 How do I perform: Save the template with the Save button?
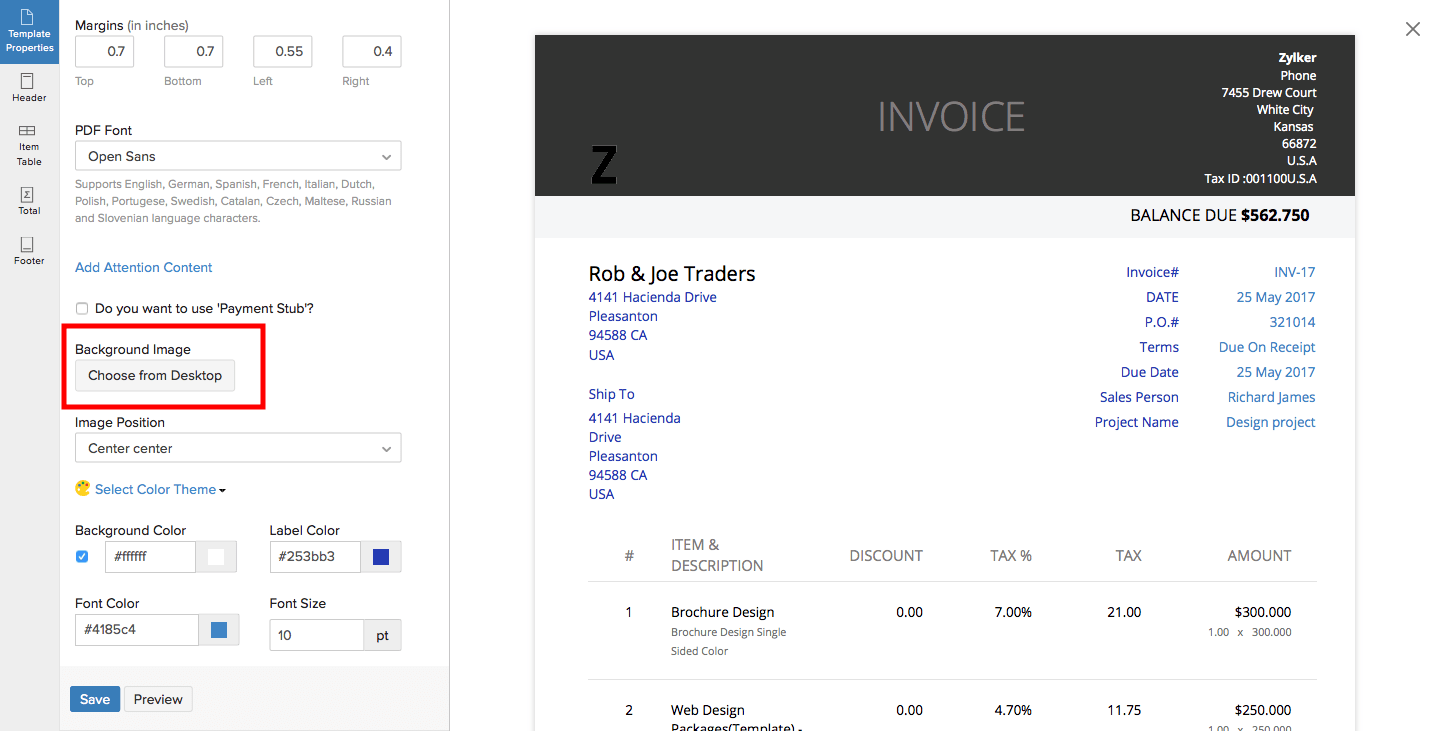[x=95, y=699]
